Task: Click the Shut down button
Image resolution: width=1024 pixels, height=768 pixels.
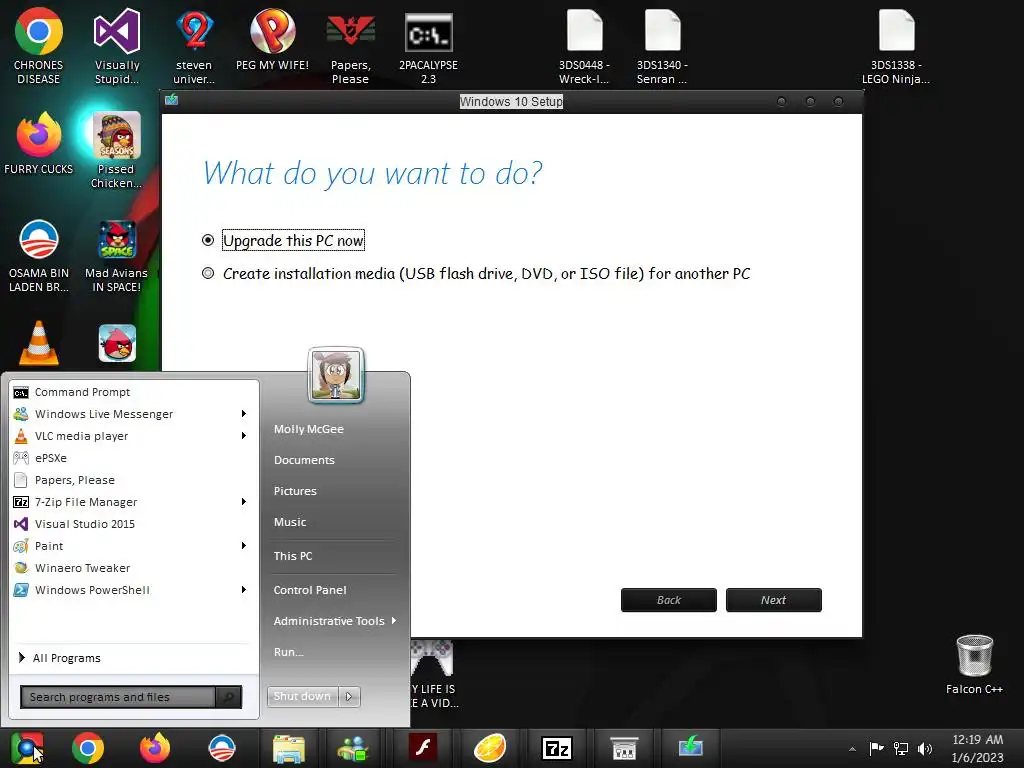Action: click(x=303, y=696)
